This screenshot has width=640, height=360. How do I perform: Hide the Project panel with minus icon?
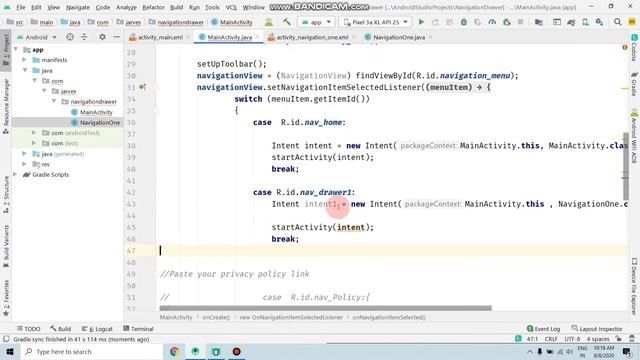click(x=116, y=37)
